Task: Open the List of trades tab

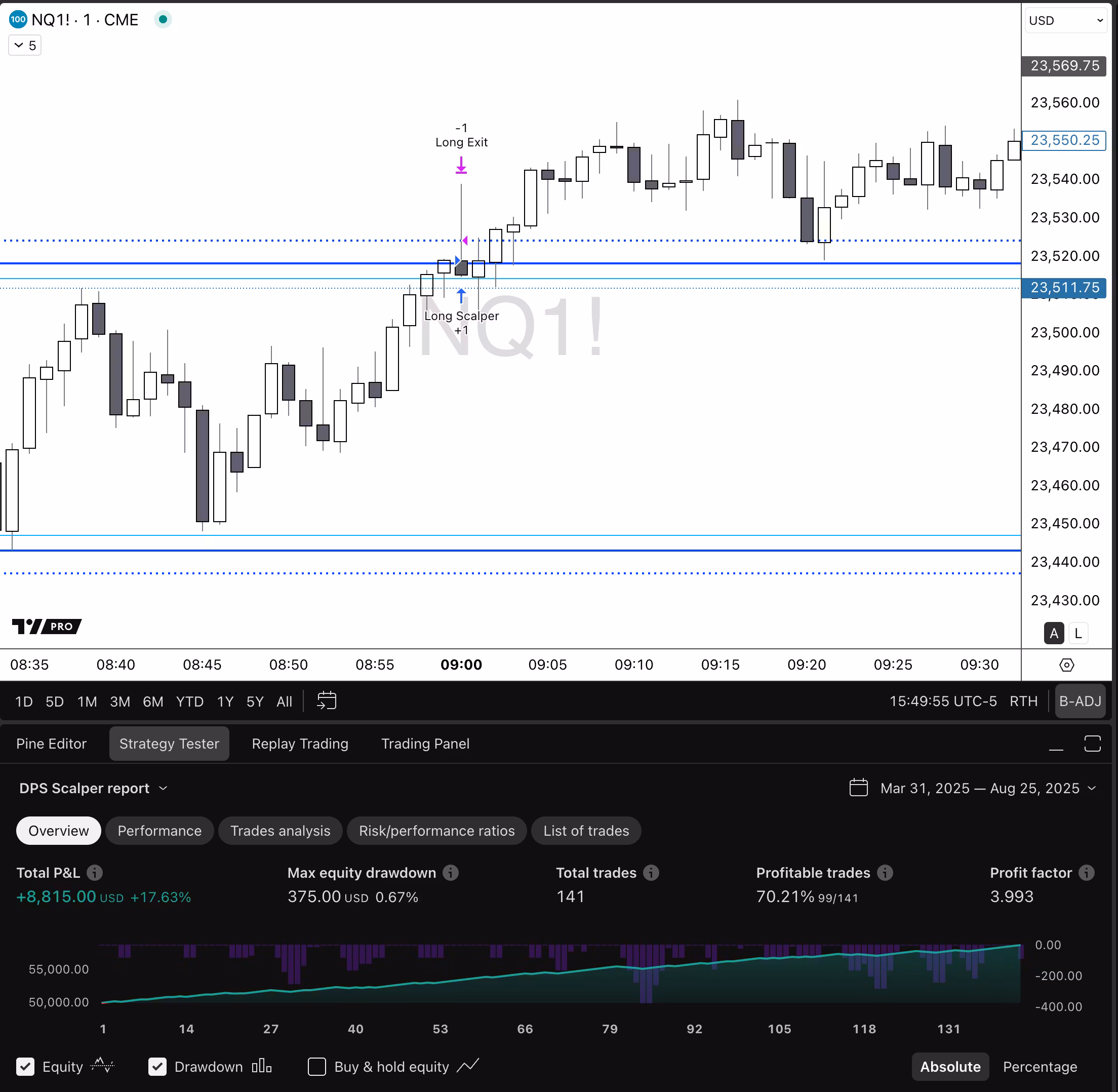Action: (x=585, y=831)
